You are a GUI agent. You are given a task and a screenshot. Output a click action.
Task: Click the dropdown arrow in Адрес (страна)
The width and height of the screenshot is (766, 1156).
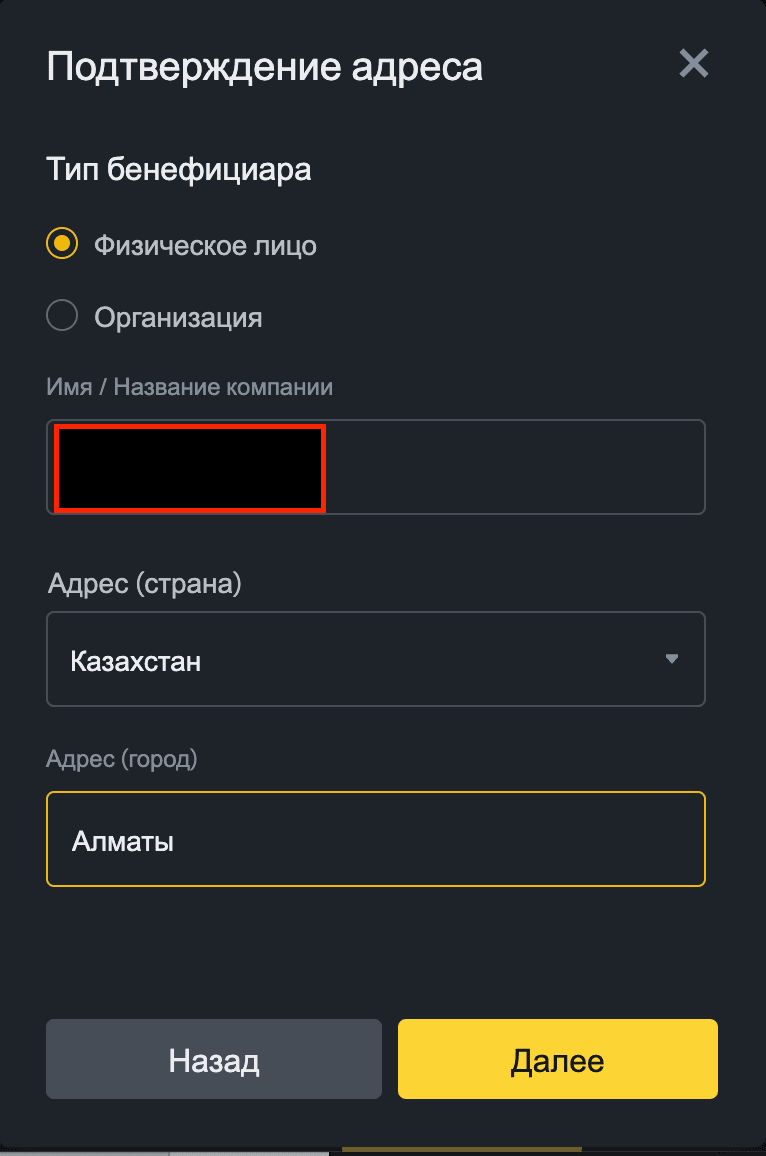pyautogui.click(x=672, y=659)
